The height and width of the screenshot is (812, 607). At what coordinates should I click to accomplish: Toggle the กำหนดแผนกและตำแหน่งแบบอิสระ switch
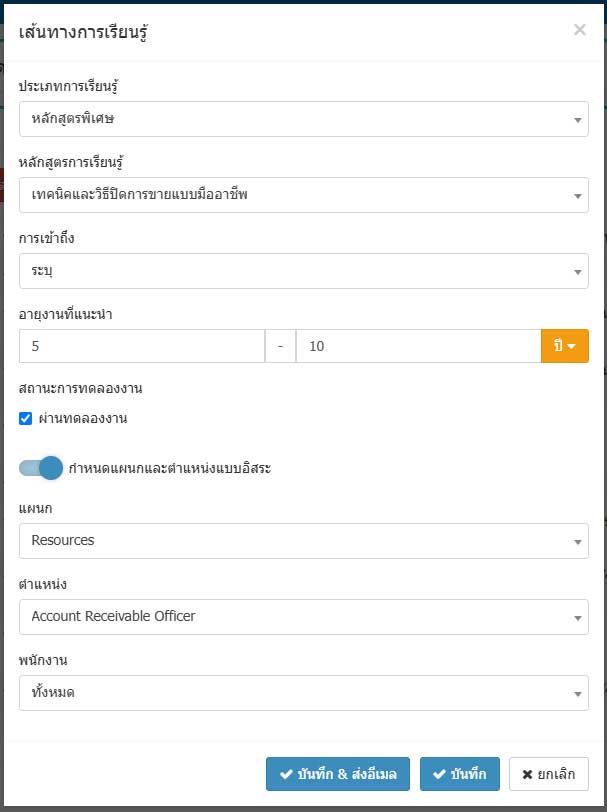41,468
